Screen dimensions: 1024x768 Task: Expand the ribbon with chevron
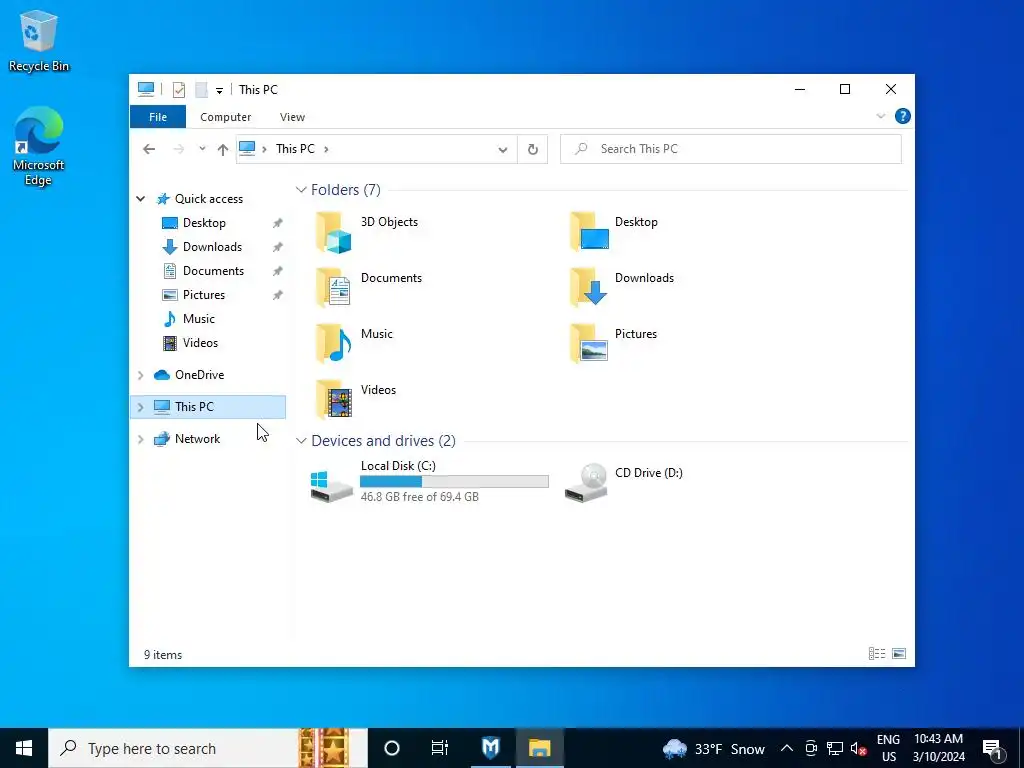(881, 116)
